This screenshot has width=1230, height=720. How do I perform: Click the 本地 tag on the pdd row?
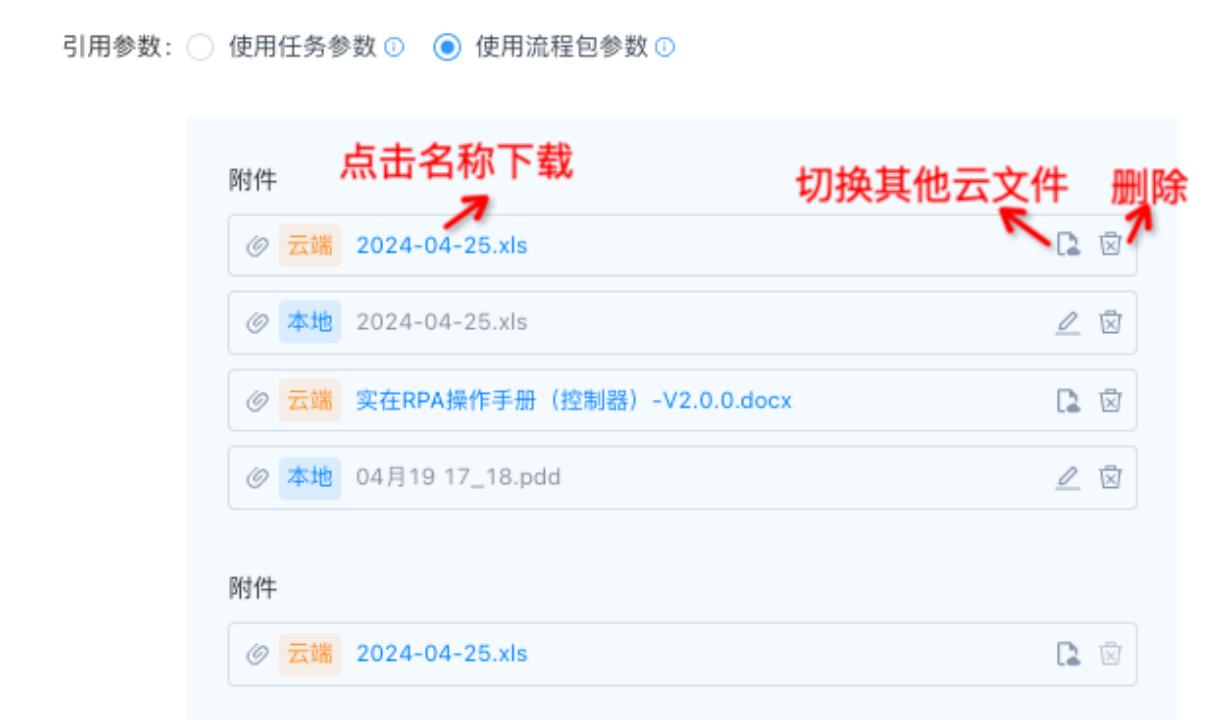click(x=309, y=477)
